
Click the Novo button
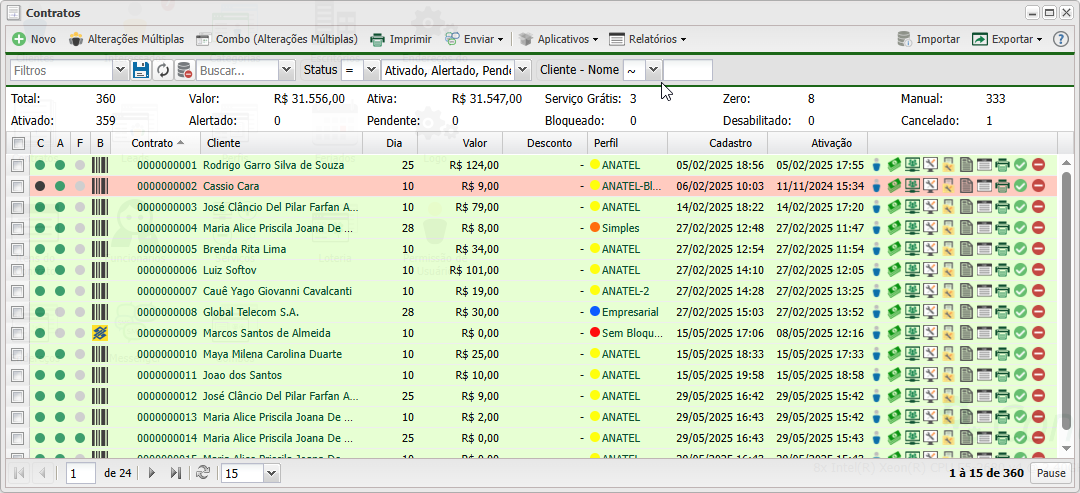(x=34, y=39)
